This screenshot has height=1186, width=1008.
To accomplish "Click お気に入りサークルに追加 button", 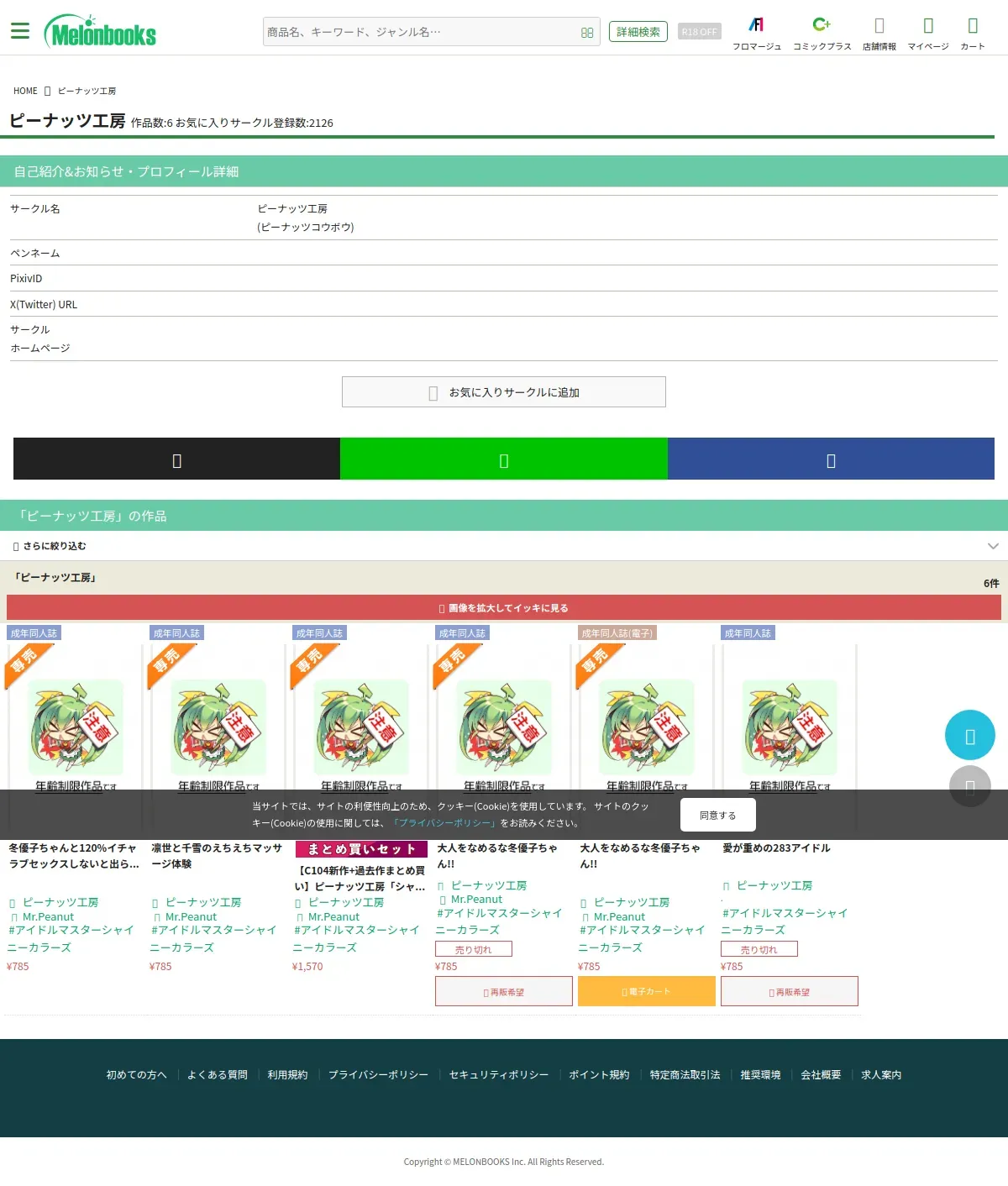I will pyautogui.click(x=504, y=392).
